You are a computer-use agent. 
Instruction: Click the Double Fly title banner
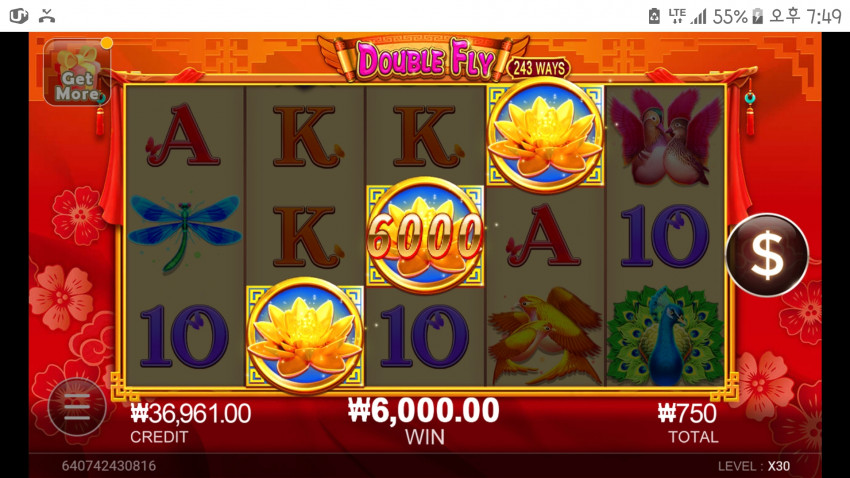coord(424,59)
